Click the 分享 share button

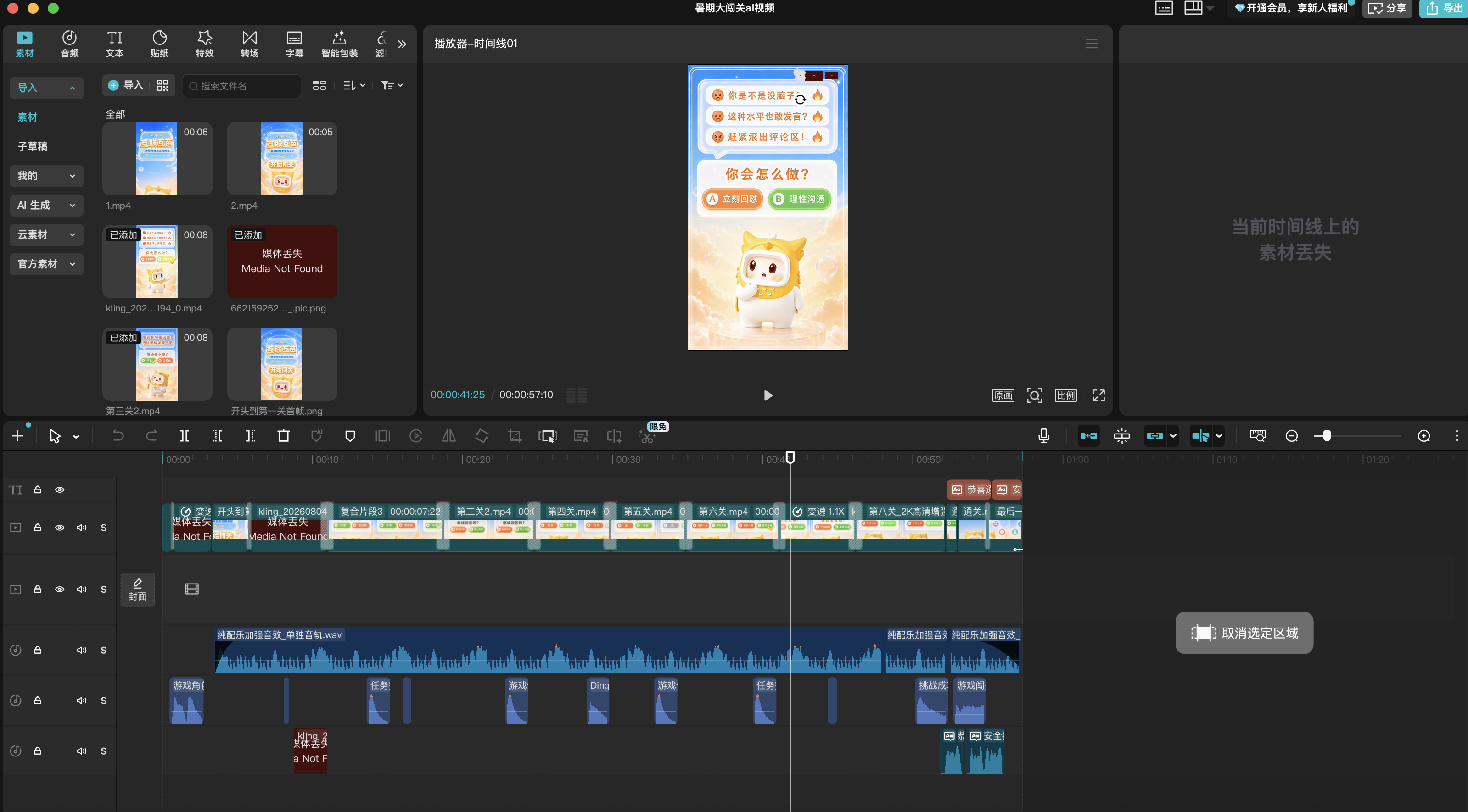[x=1386, y=8]
